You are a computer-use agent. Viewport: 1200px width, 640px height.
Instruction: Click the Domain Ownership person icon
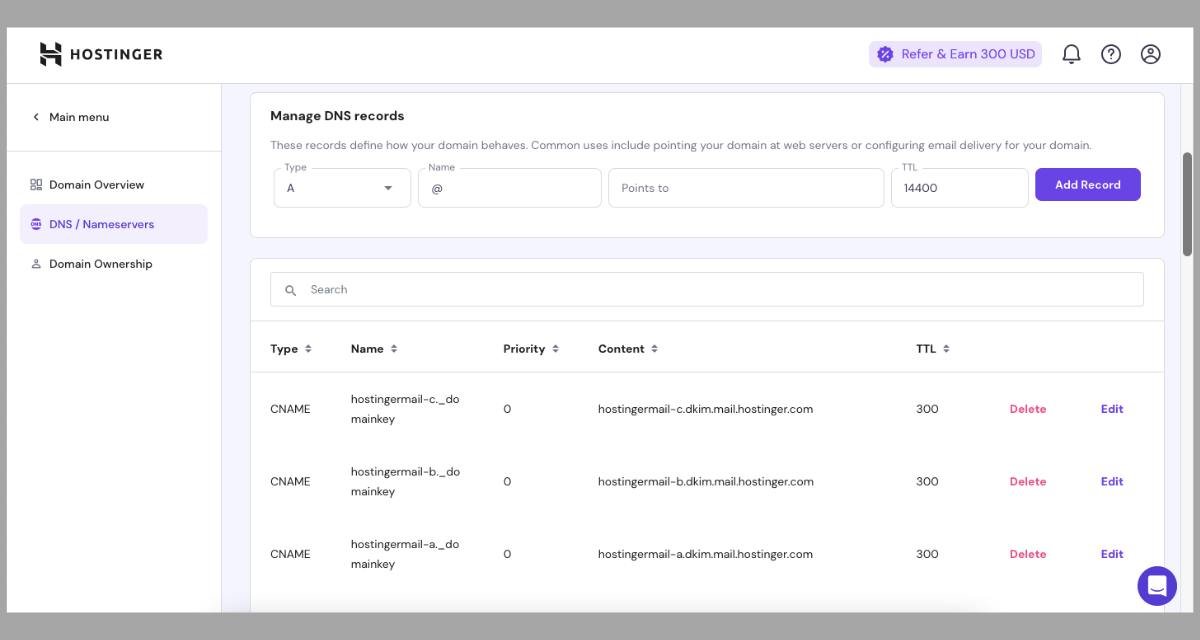pos(36,264)
